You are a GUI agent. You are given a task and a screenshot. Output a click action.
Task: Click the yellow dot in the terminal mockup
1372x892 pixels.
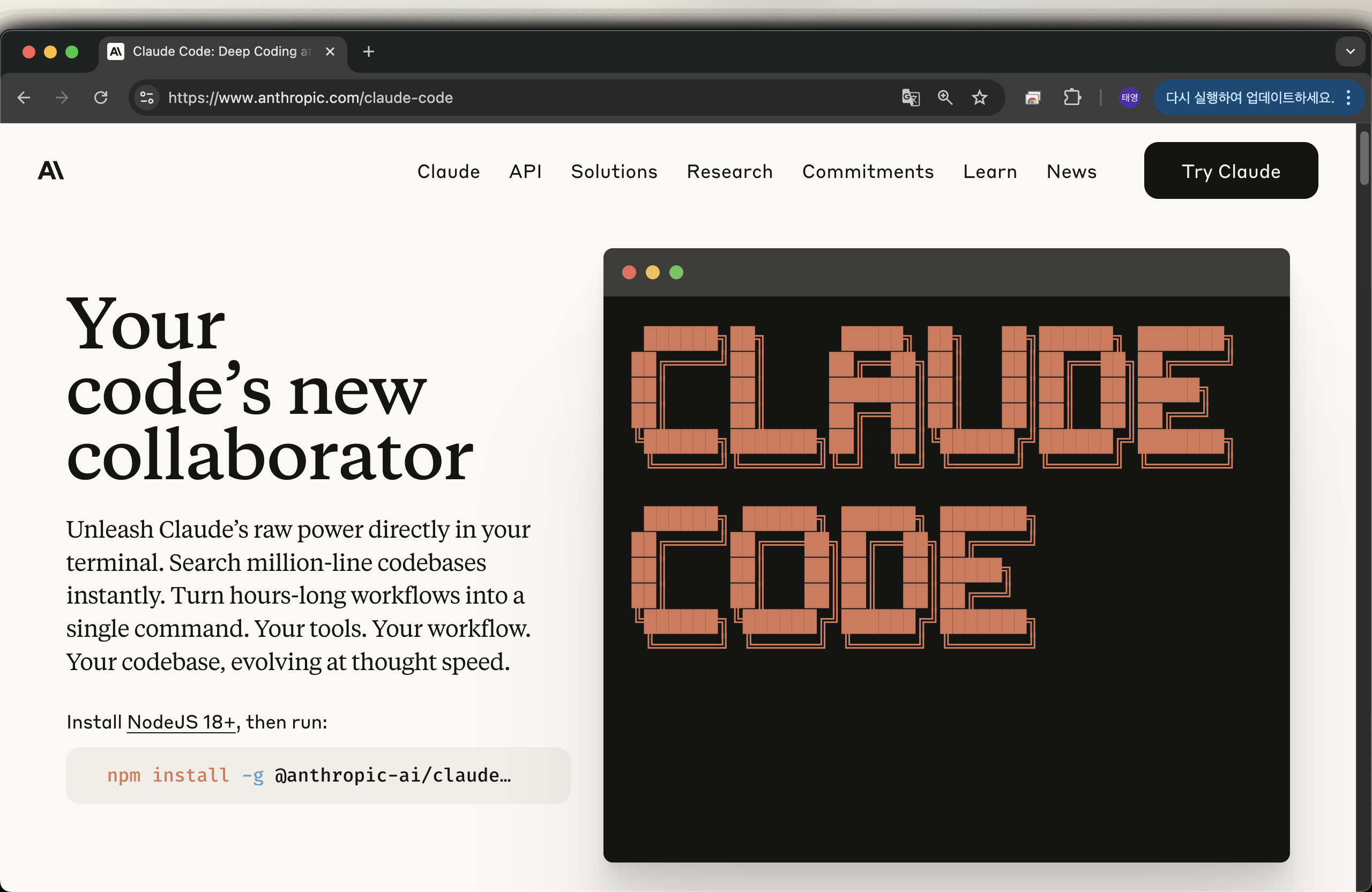[653, 272]
